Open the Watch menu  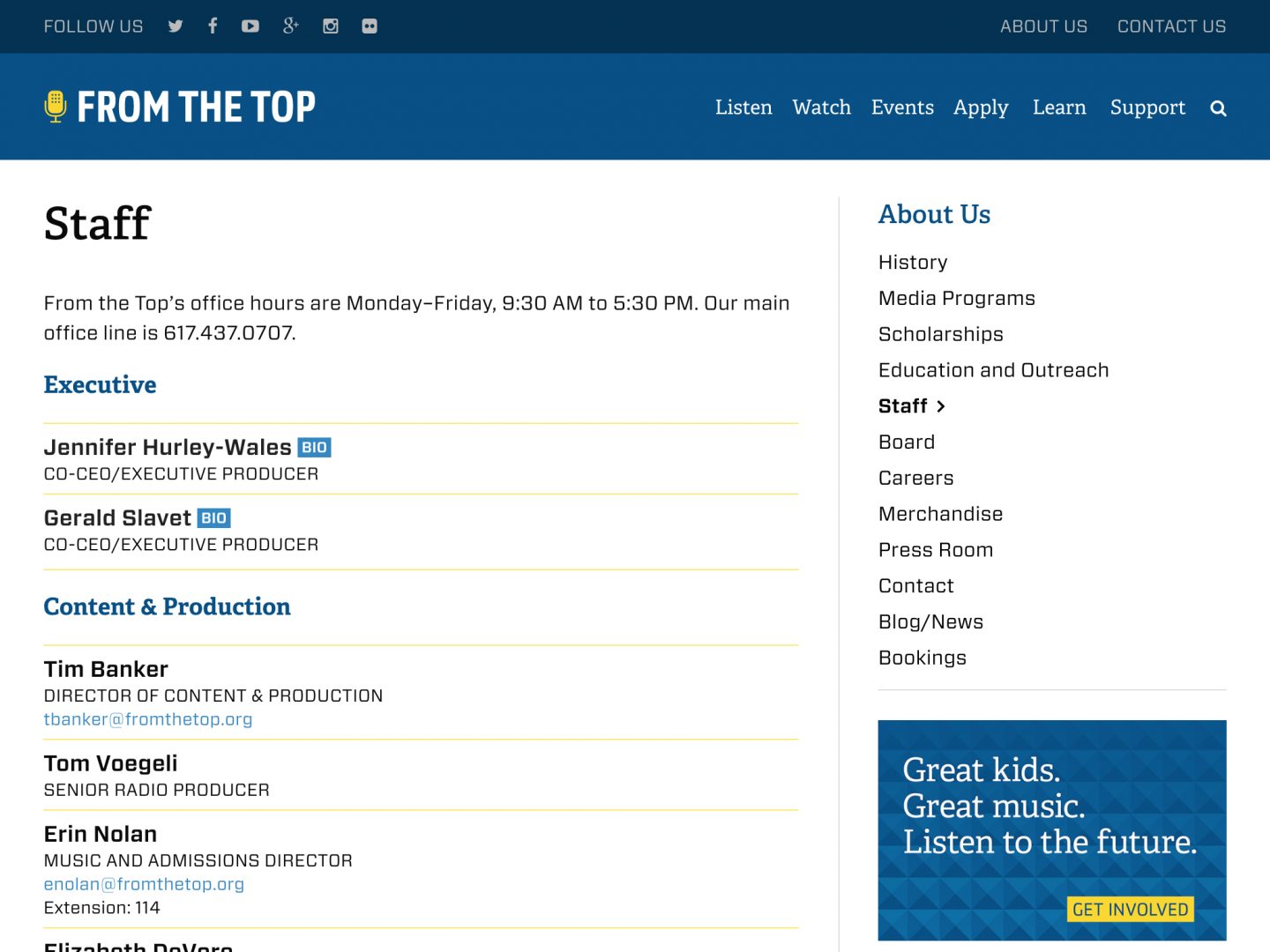coord(821,108)
